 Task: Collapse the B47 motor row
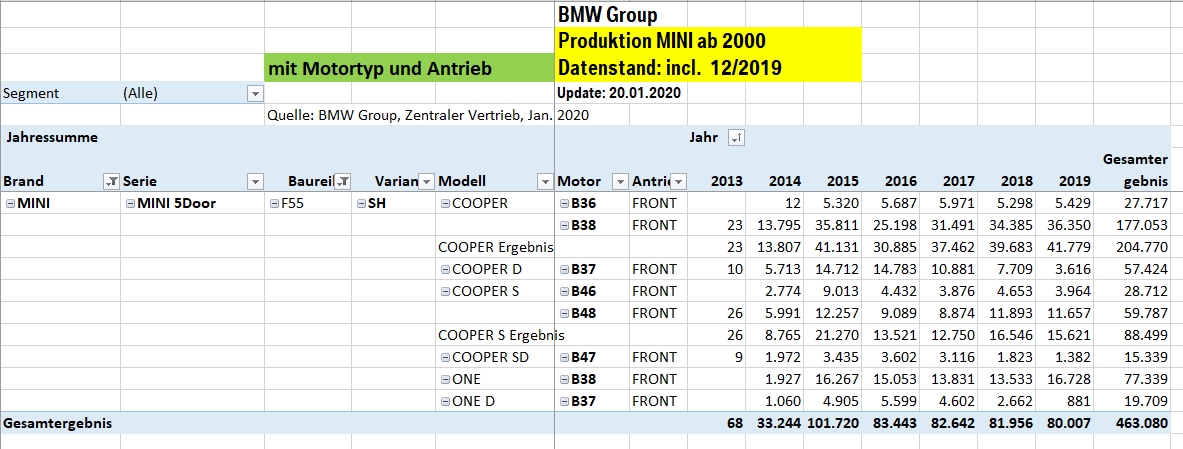point(564,358)
